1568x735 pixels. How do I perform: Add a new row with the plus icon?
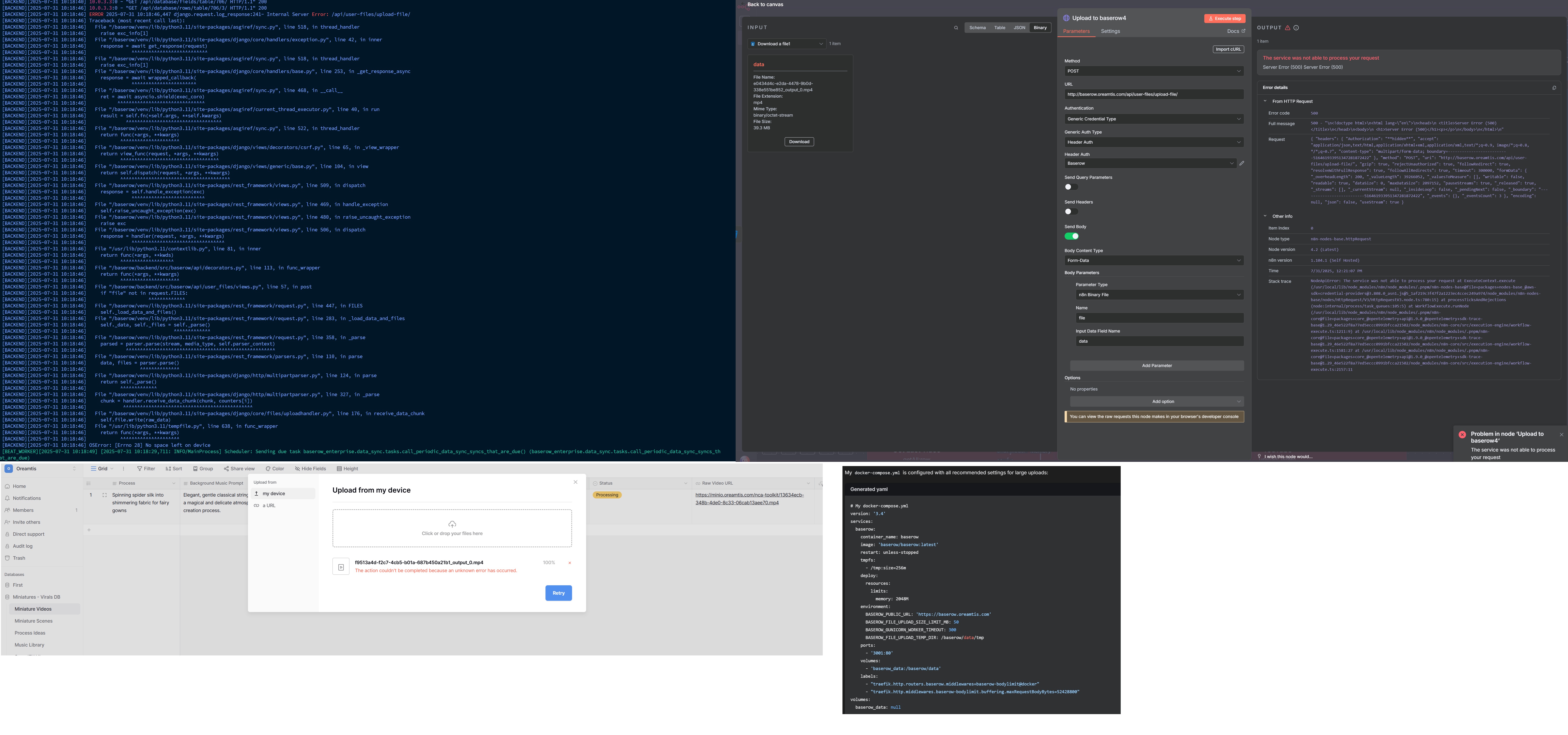[x=89, y=530]
